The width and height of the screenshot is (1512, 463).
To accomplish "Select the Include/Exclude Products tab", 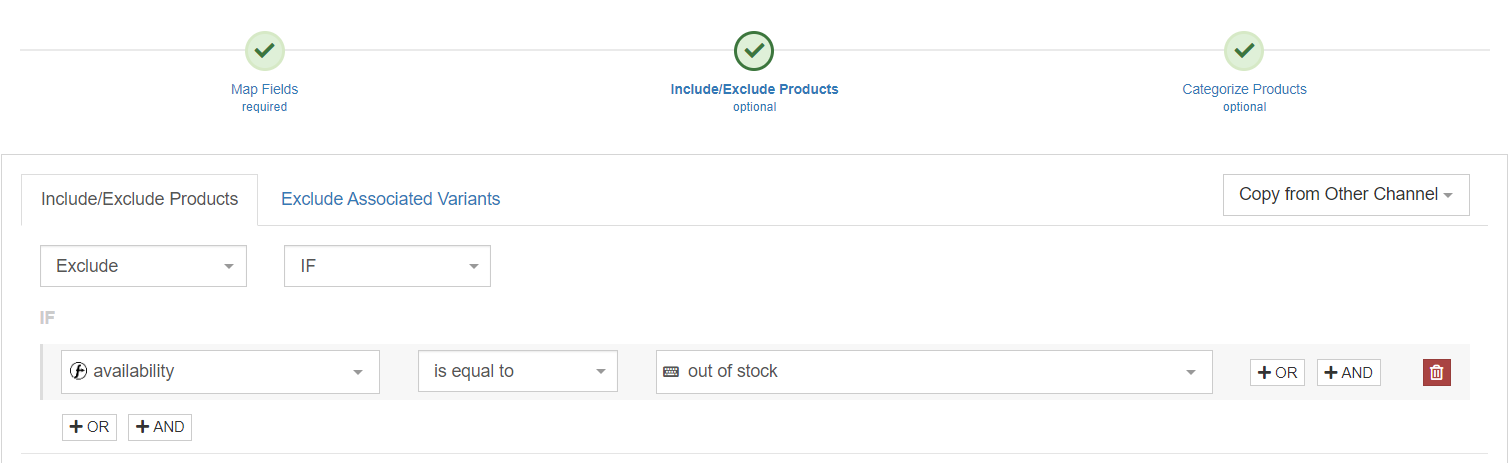I will 139,199.
